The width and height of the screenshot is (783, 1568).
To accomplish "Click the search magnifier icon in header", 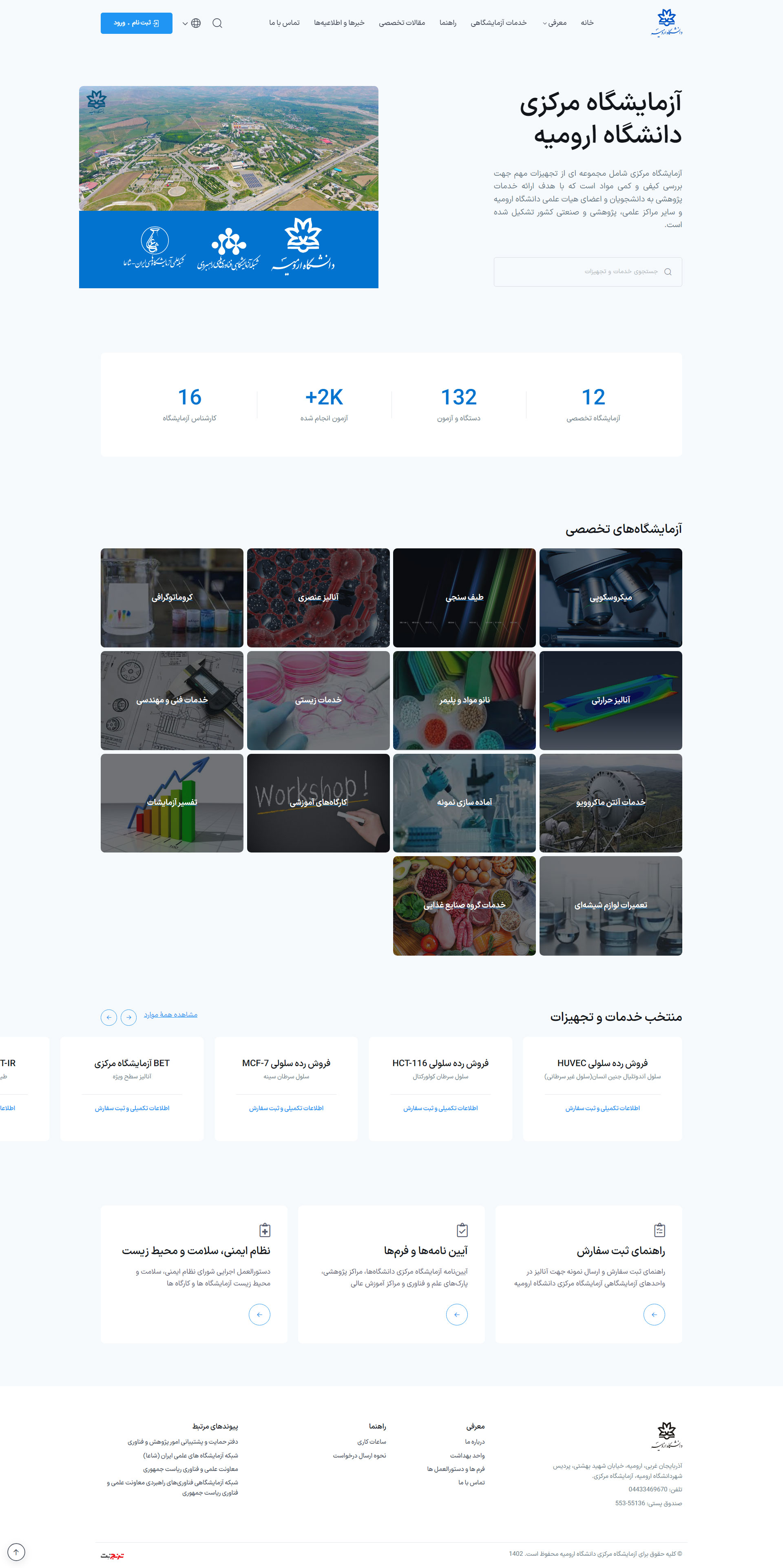I will pyautogui.click(x=217, y=23).
